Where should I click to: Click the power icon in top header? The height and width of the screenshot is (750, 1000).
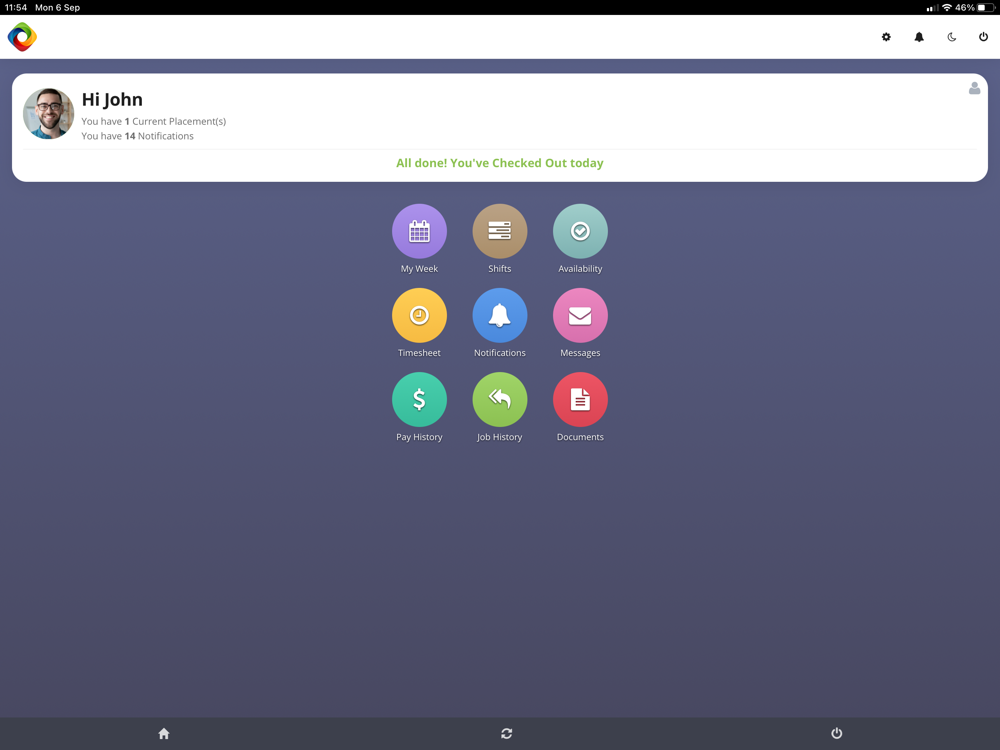[x=983, y=37]
